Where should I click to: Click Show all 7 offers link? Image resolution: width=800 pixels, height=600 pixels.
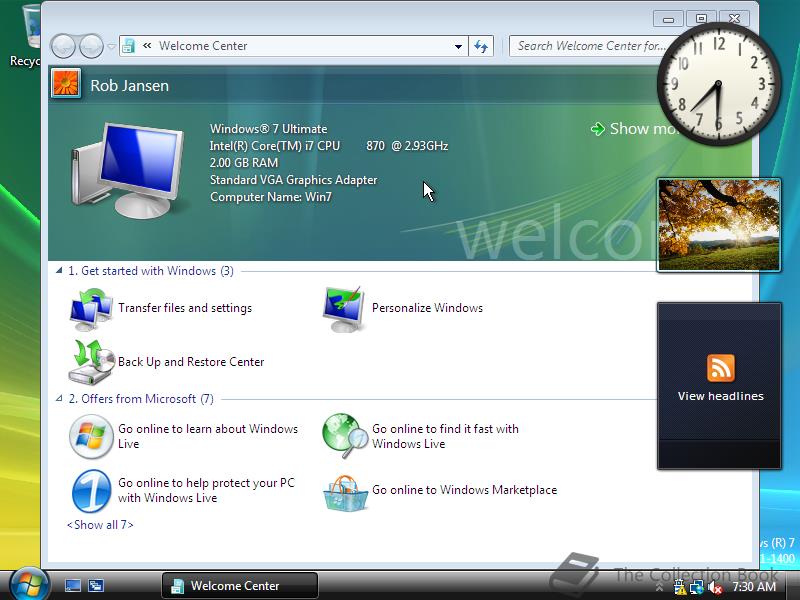pyautogui.click(x=100, y=524)
